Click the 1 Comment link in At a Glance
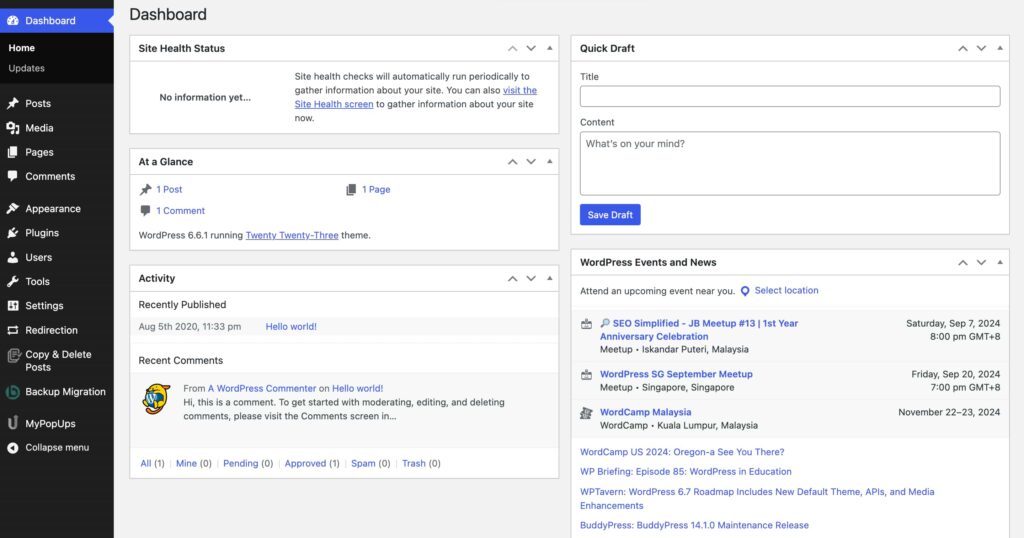The width and height of the screenshot is (1024, 538). coord(180,211)
